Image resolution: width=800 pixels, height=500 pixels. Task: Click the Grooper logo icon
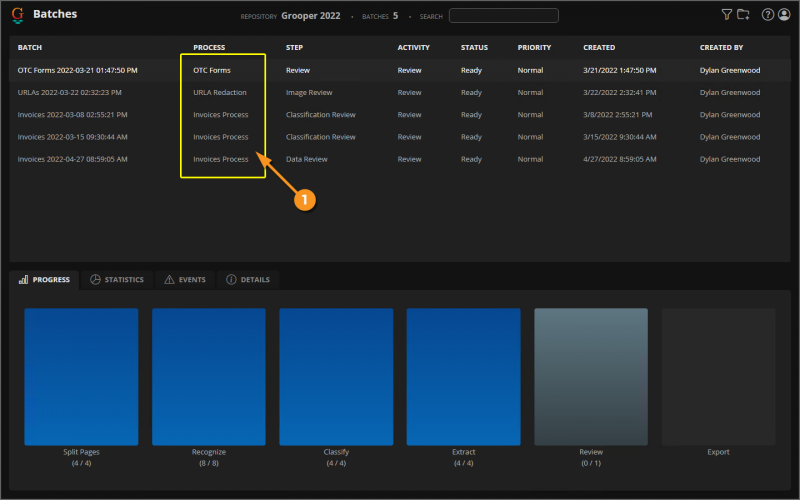(x=17, y=15)
